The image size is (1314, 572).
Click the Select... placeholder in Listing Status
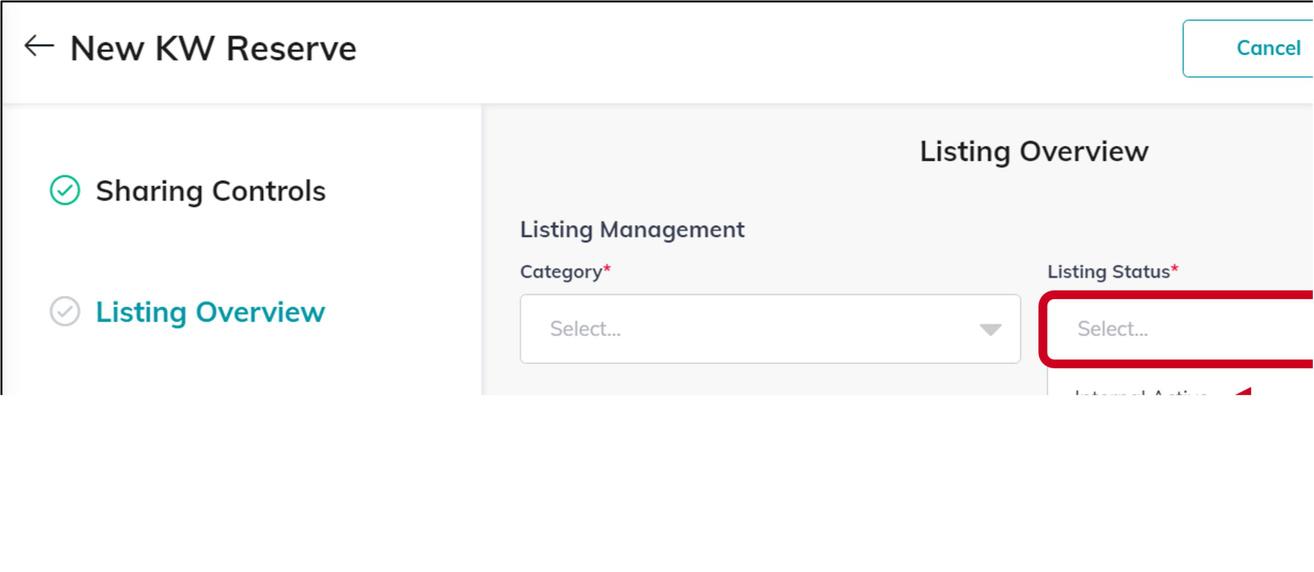pos(1112,329)
